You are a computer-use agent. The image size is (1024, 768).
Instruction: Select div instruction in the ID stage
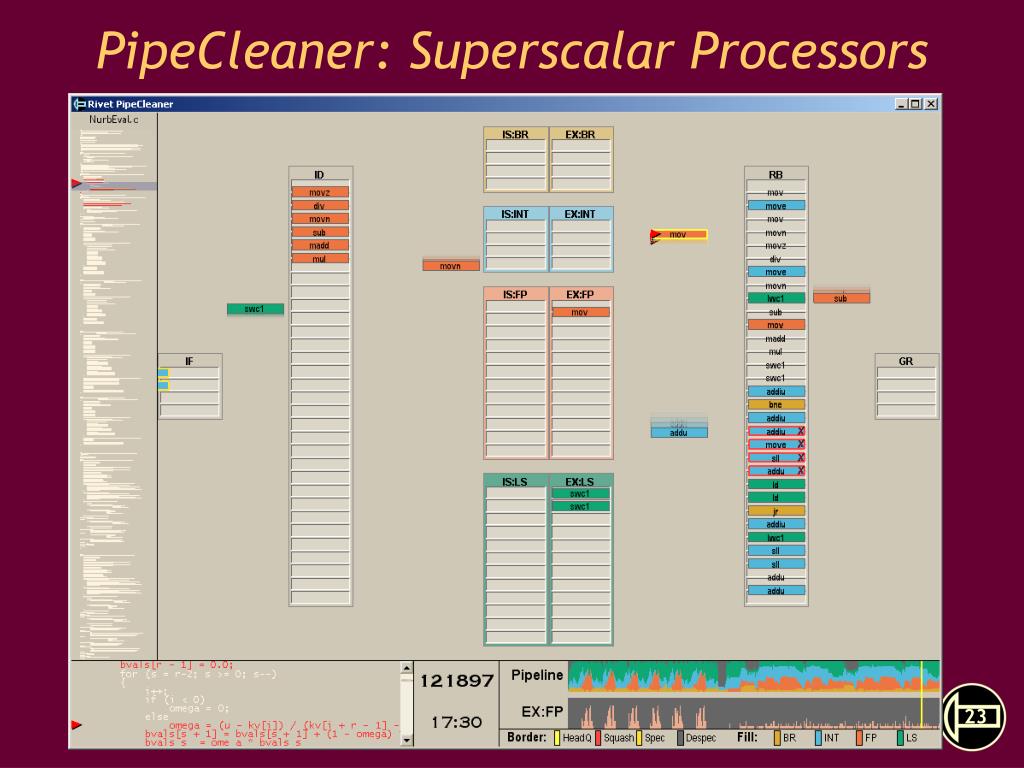tap(320, 206)
